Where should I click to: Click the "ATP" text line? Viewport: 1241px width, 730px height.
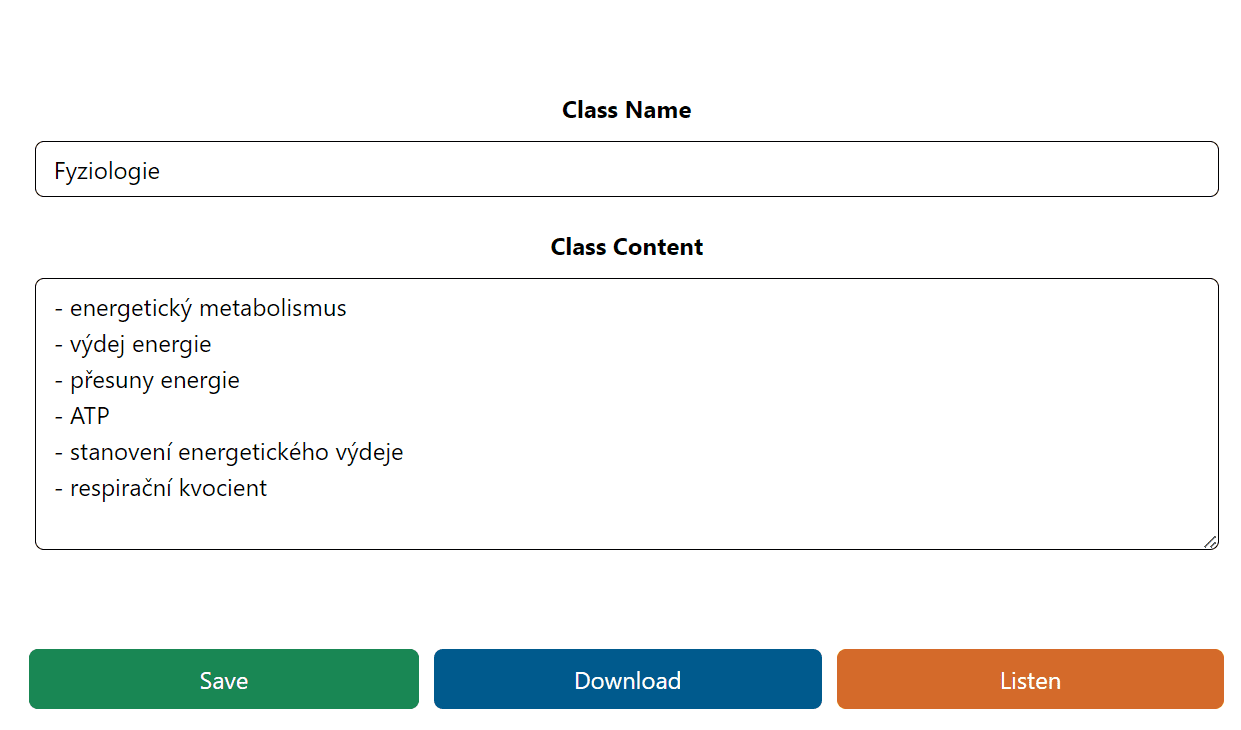tap(89, 417)
